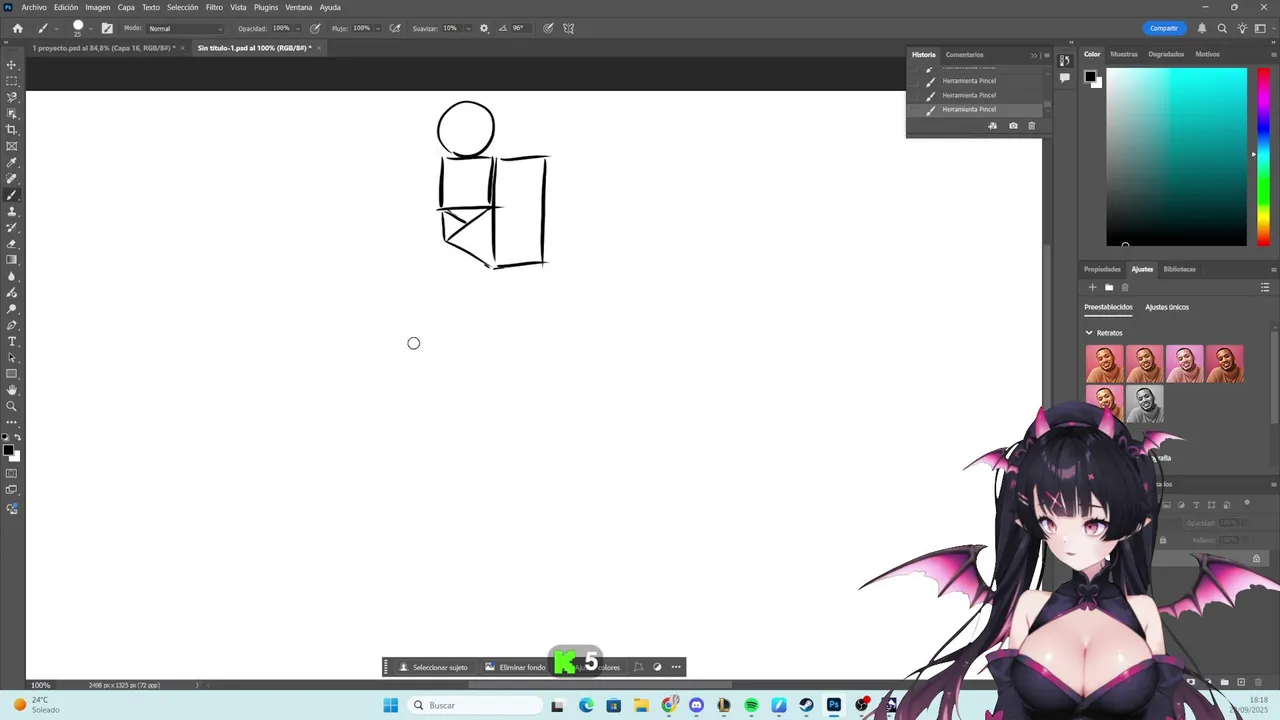Select the Gradient tool

(x=12, y=260)
